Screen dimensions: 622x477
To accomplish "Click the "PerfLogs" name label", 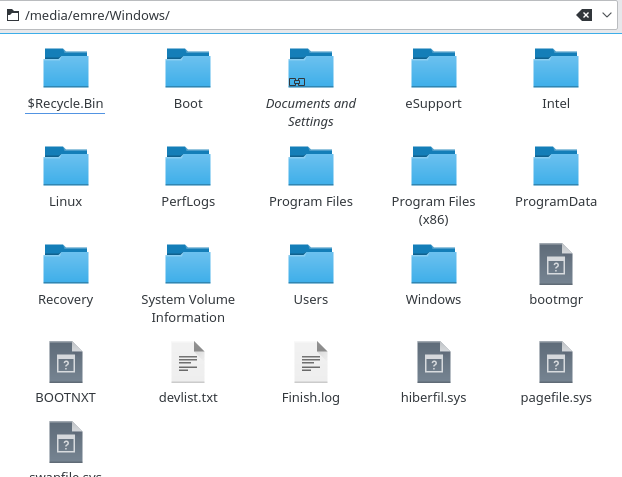I will [x=188, y=202].
